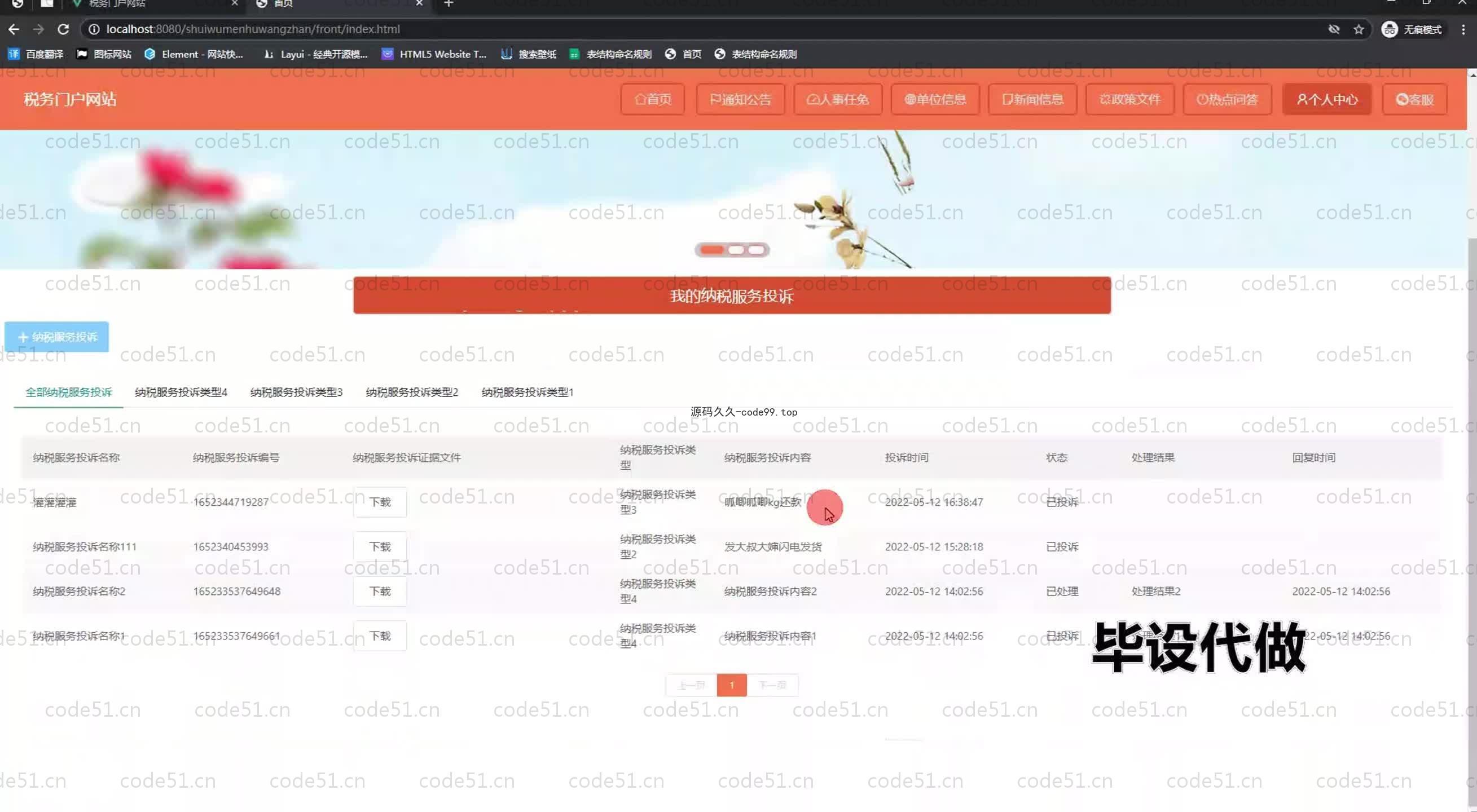Click the 纳税服务投诉名称 column header
The width and height of the screenshot is (1477, 812).
tap(76, 457)
